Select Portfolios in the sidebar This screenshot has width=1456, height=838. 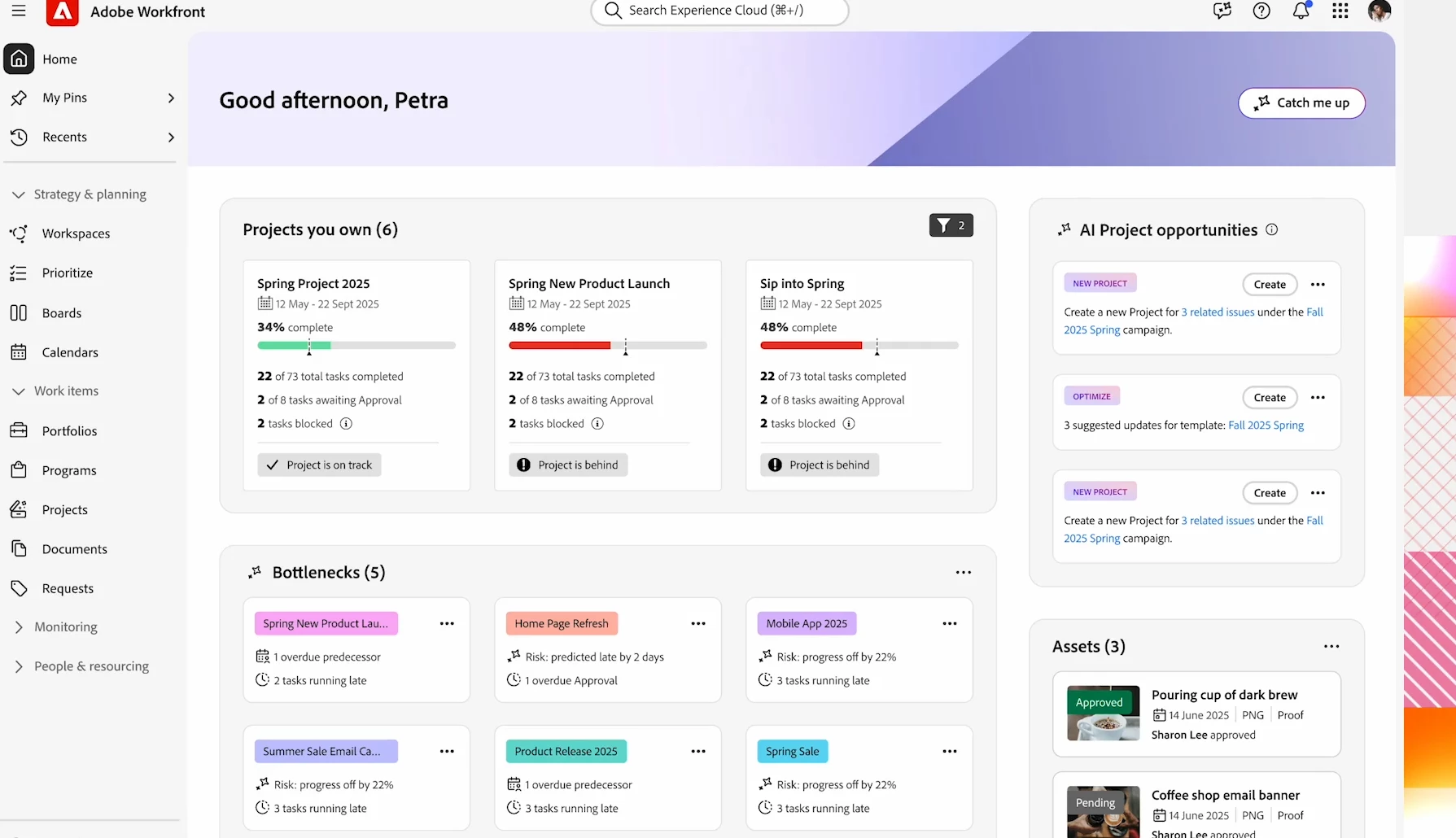click(69, 430)
